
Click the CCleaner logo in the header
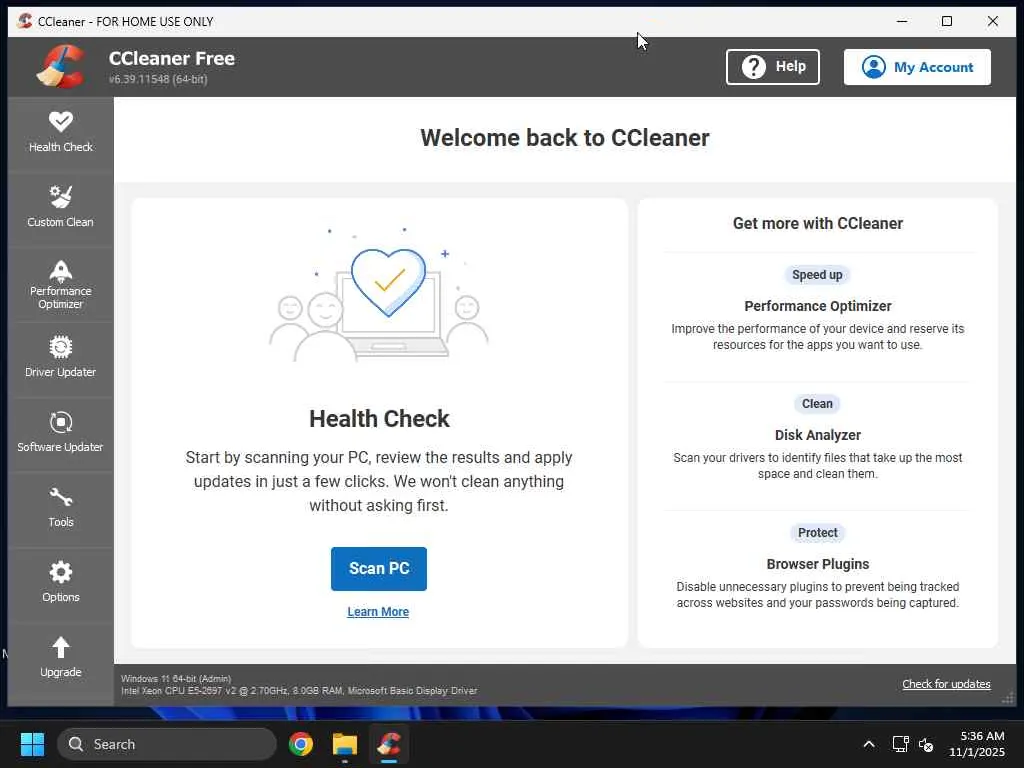pyautogui.click(x=61, y=66)
